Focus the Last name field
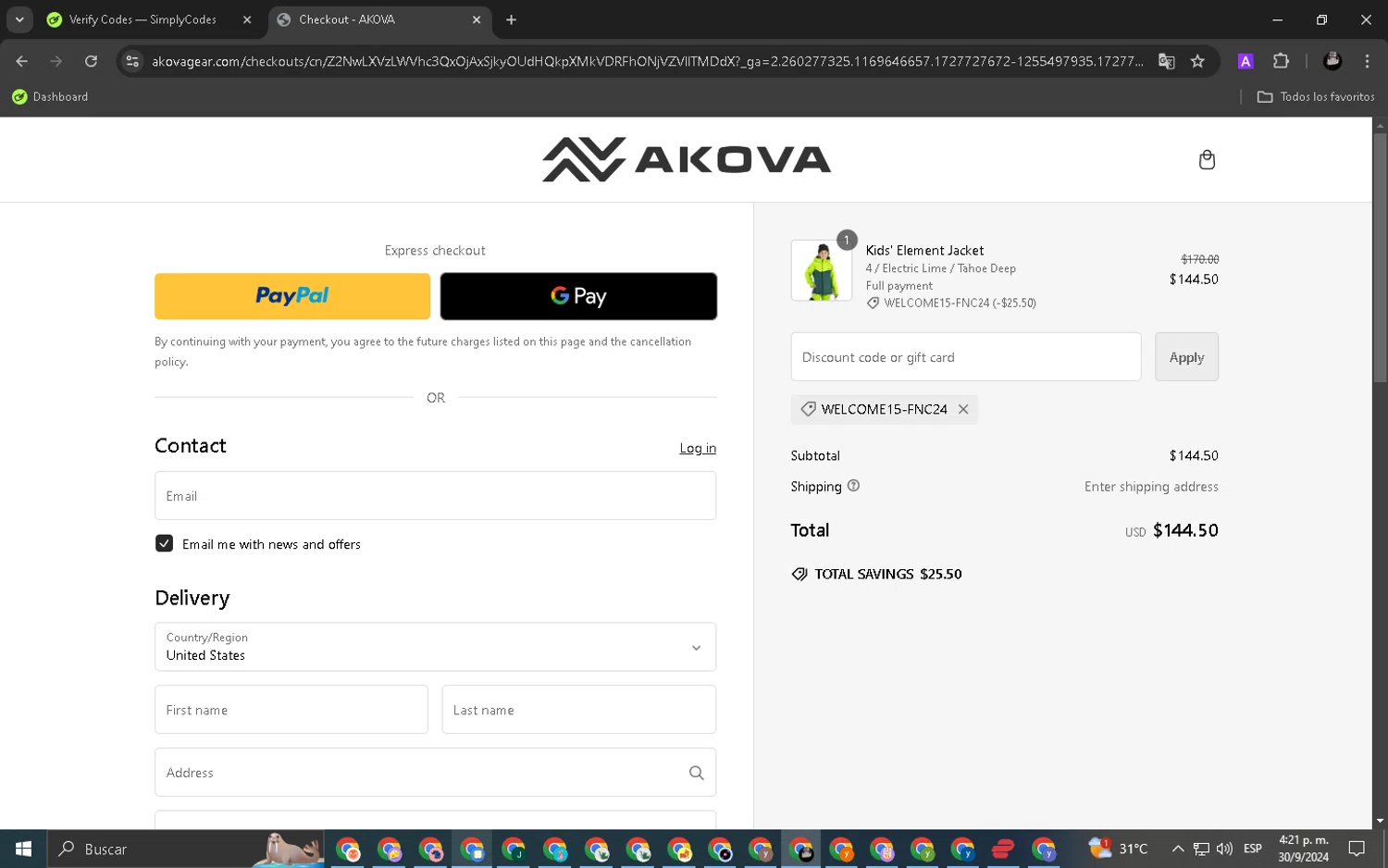The height and width of the screenshot is (868, 1388). (x=579, y=710)
